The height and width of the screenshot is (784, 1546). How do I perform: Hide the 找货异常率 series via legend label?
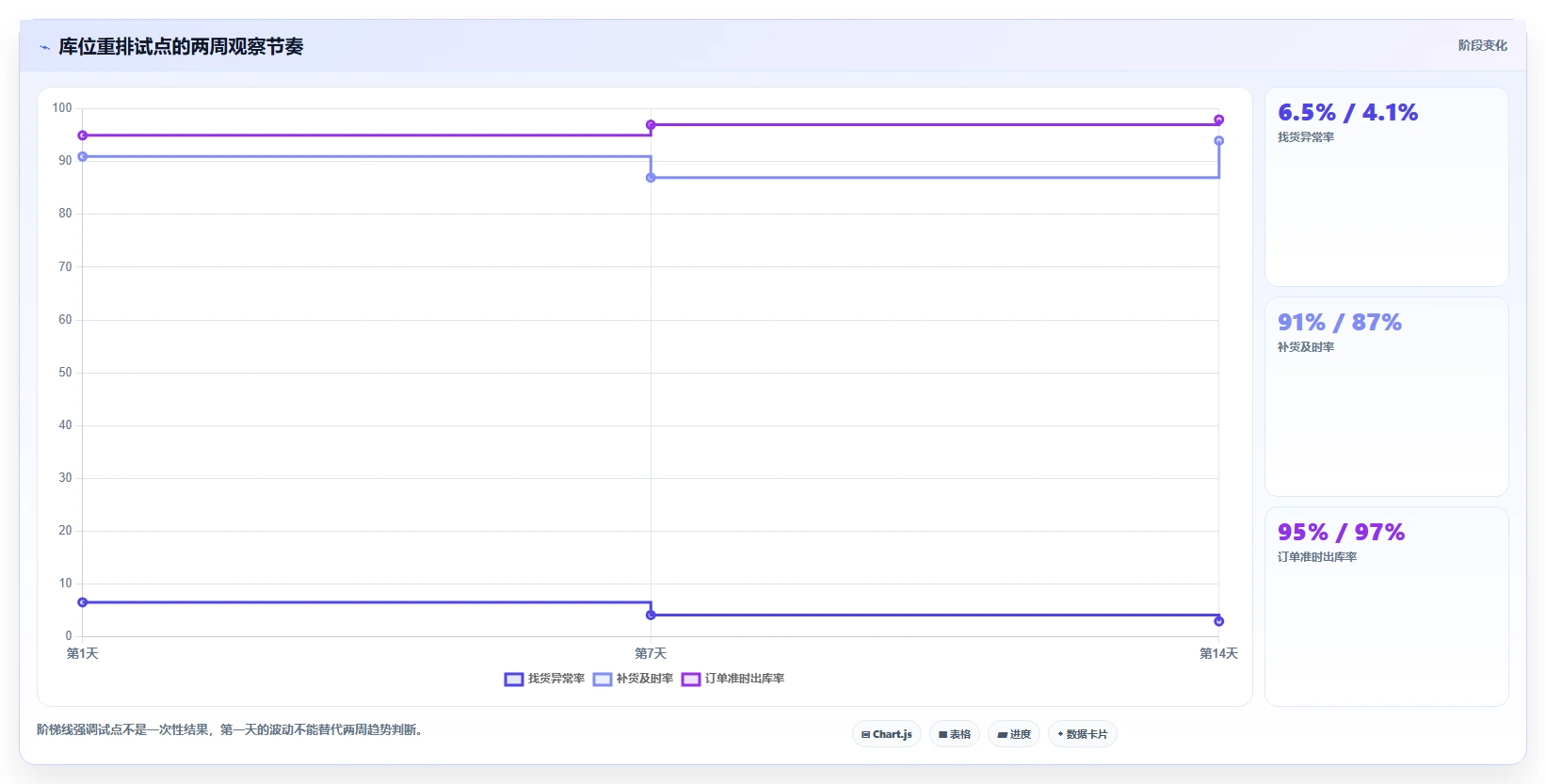pos(556,679)
